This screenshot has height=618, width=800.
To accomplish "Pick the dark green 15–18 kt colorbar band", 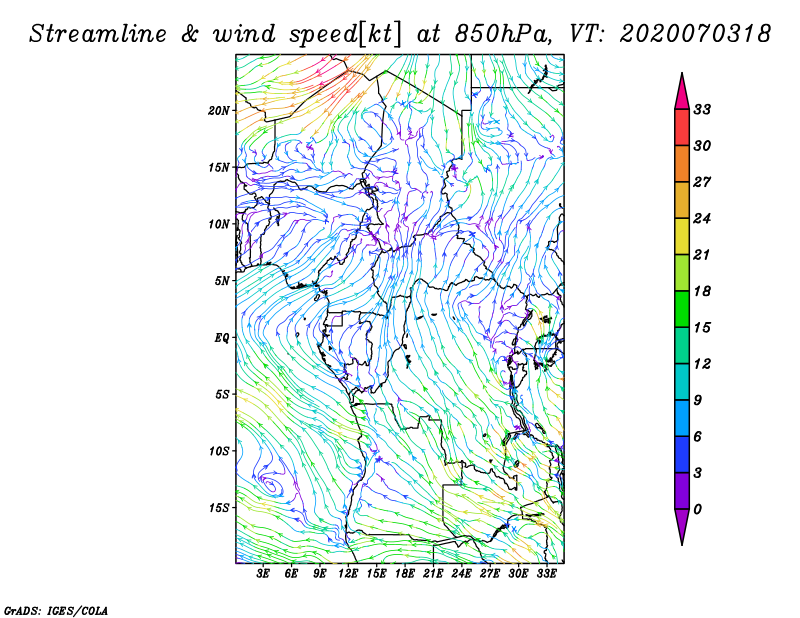I will 682,309.
